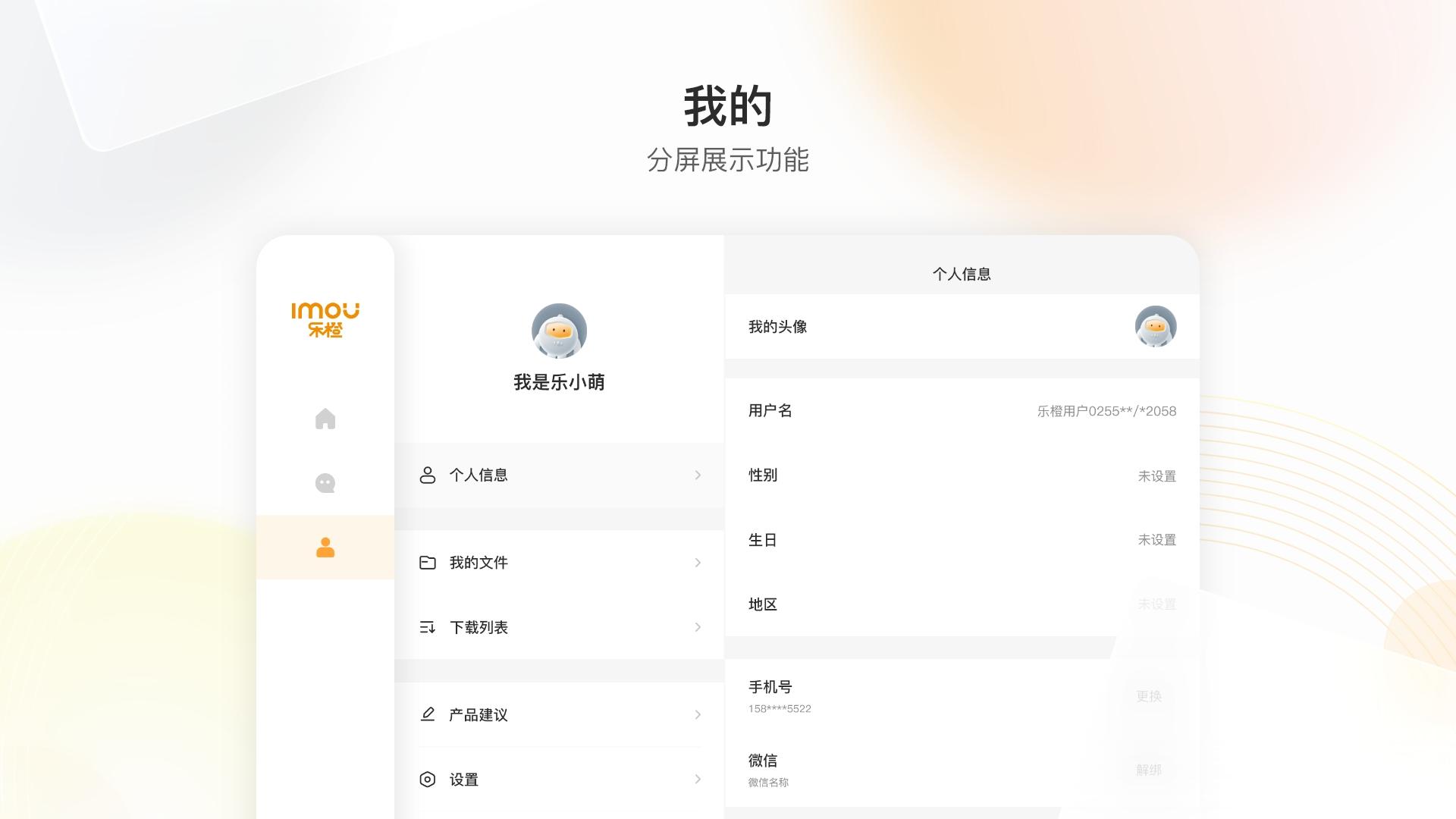Image resolution: width=1456 pixels, height=819 pixels.
Task: Click the Imou 乐橙 logo
Action: [x=325, y=319]
